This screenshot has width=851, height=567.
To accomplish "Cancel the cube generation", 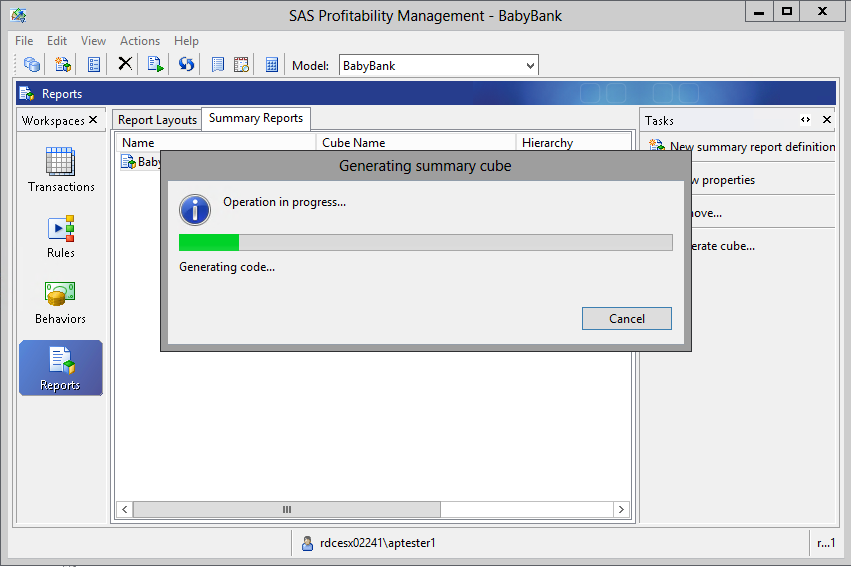I will [x=626, y=319].
